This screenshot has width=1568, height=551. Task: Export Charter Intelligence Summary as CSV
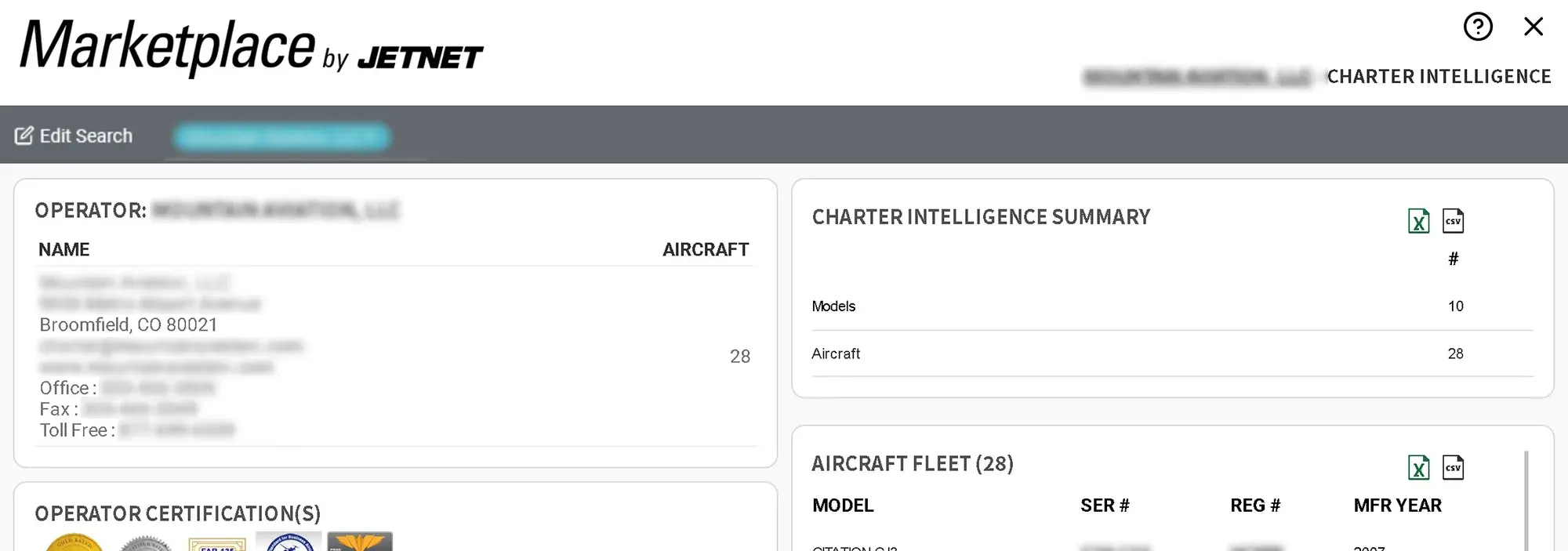click(1454, 220)
